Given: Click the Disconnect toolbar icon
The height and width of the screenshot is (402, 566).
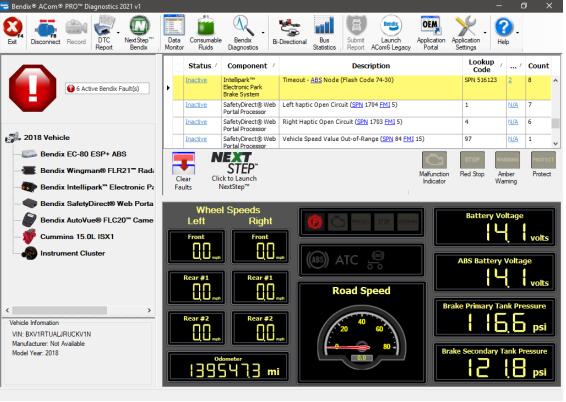Looking at the screenshot, I should point(45,32).
